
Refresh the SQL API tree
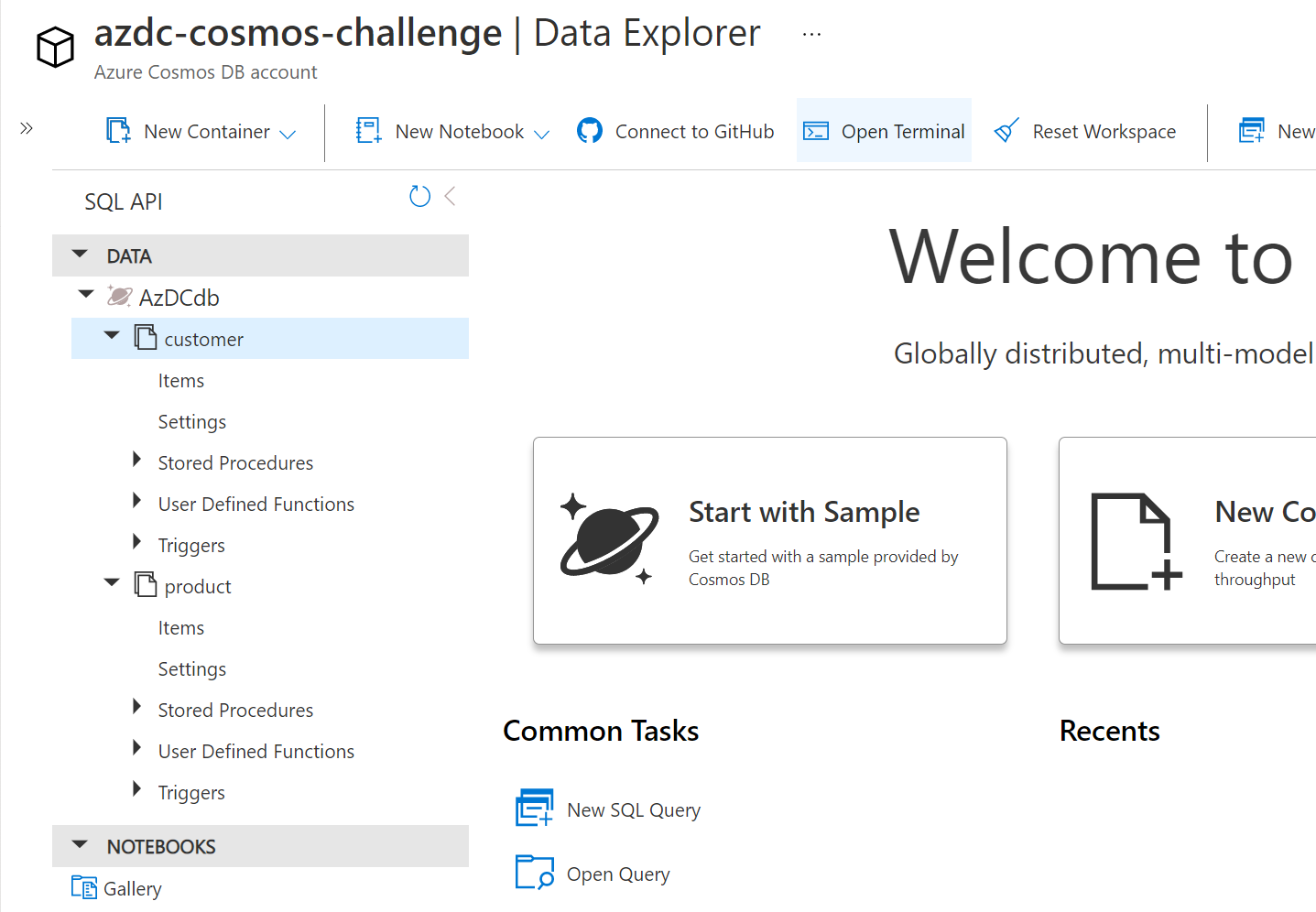(419, 195)
